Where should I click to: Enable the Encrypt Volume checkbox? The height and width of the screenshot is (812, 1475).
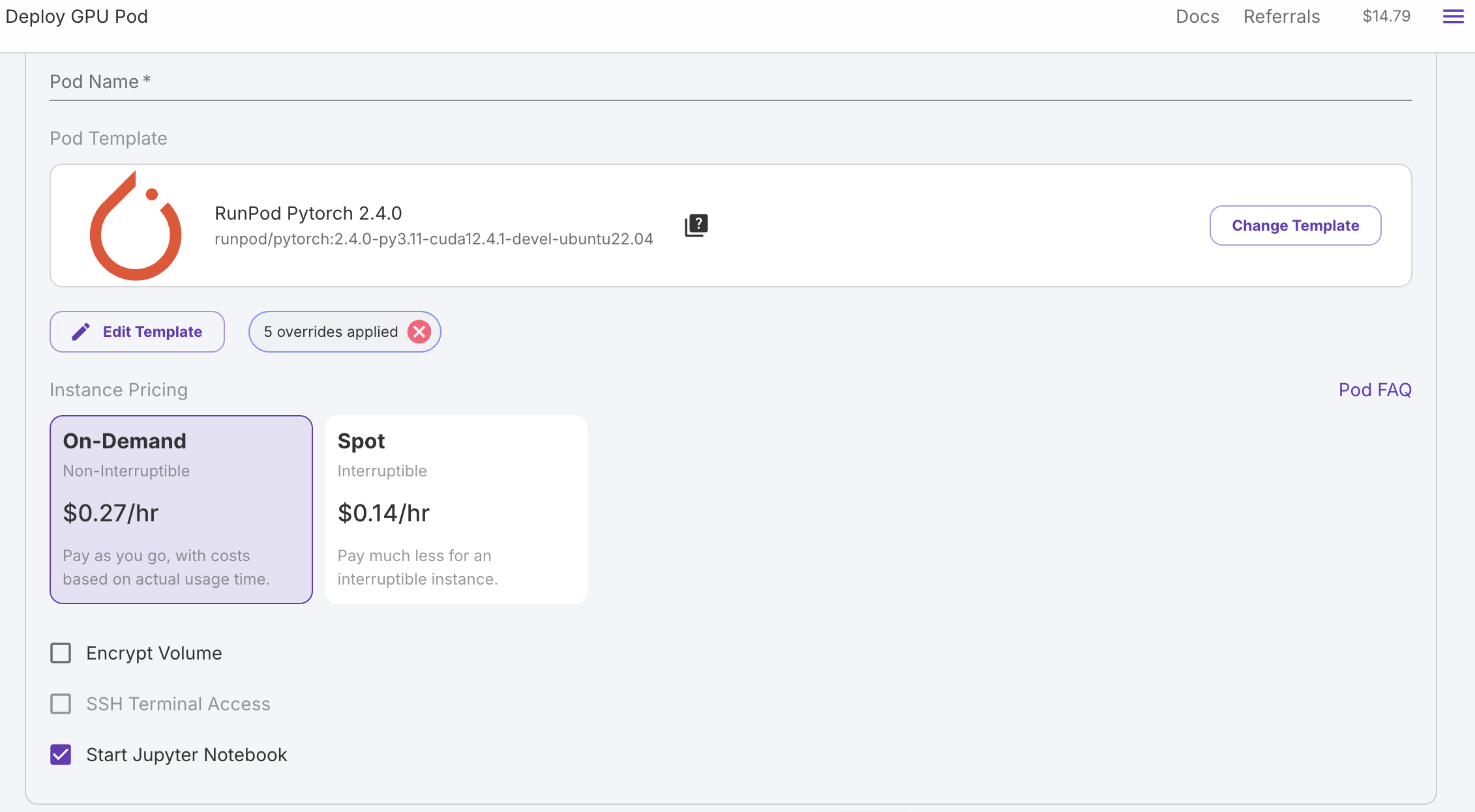click(x=61, y=653)
